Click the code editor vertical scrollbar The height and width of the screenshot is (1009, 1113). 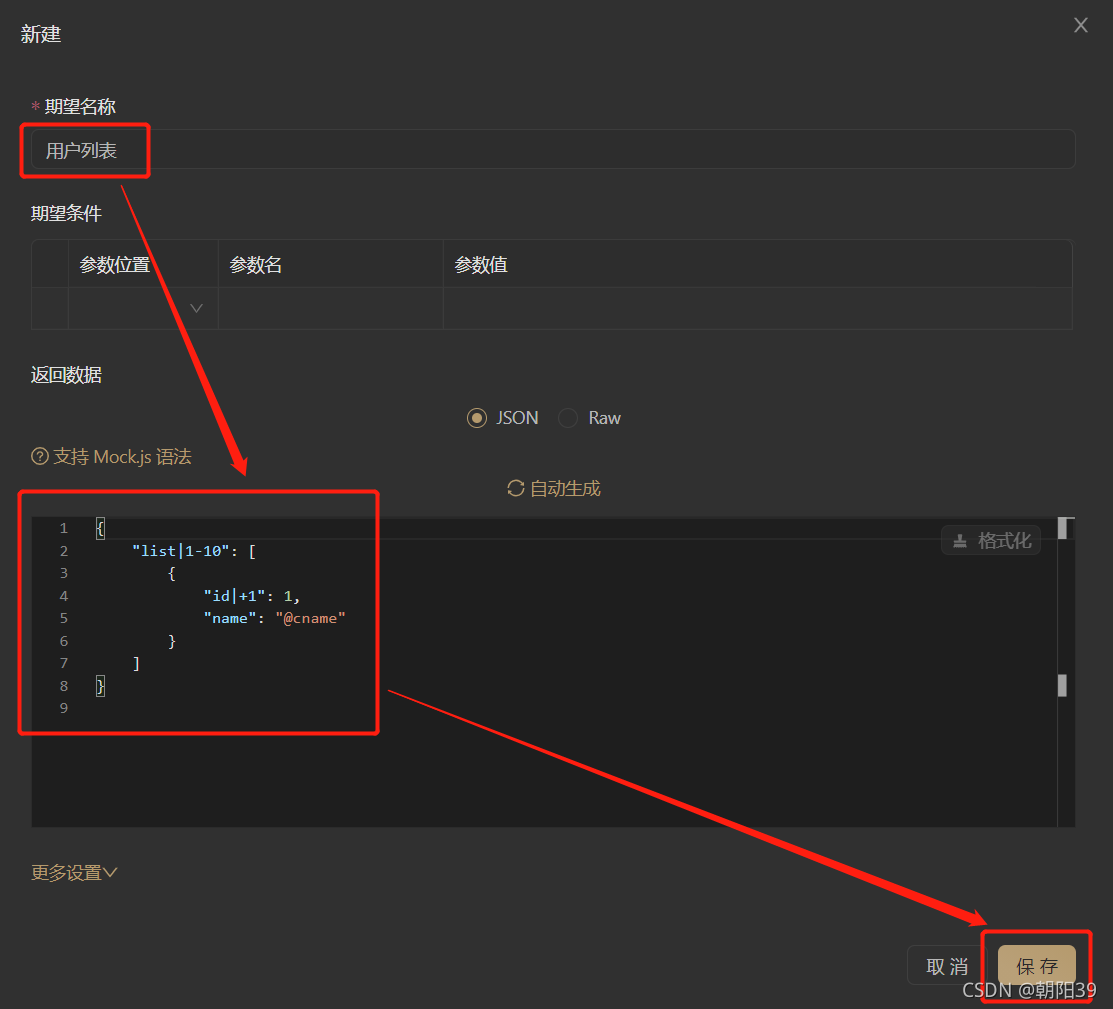coord(1063,685)
